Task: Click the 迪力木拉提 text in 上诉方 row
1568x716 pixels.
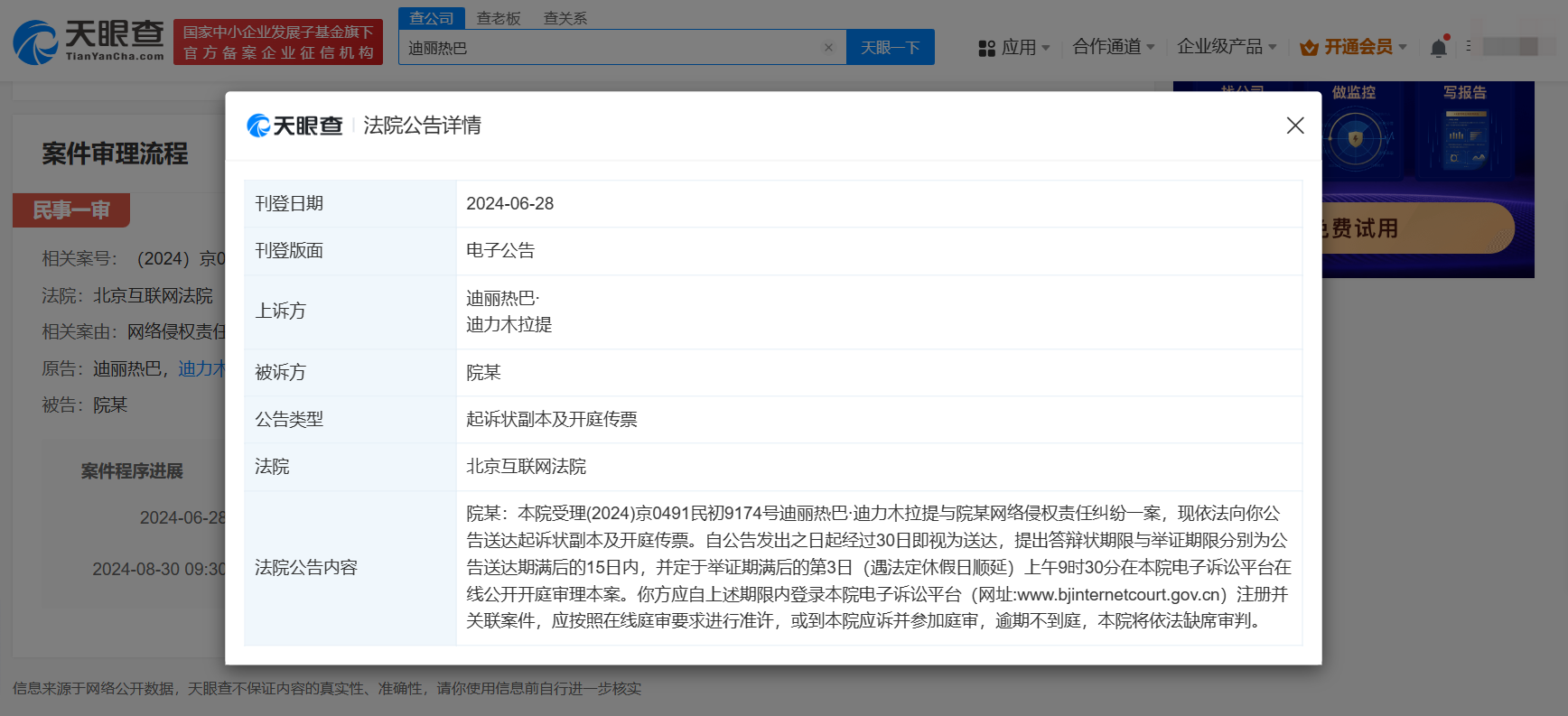Action: (x=509, y=324)
